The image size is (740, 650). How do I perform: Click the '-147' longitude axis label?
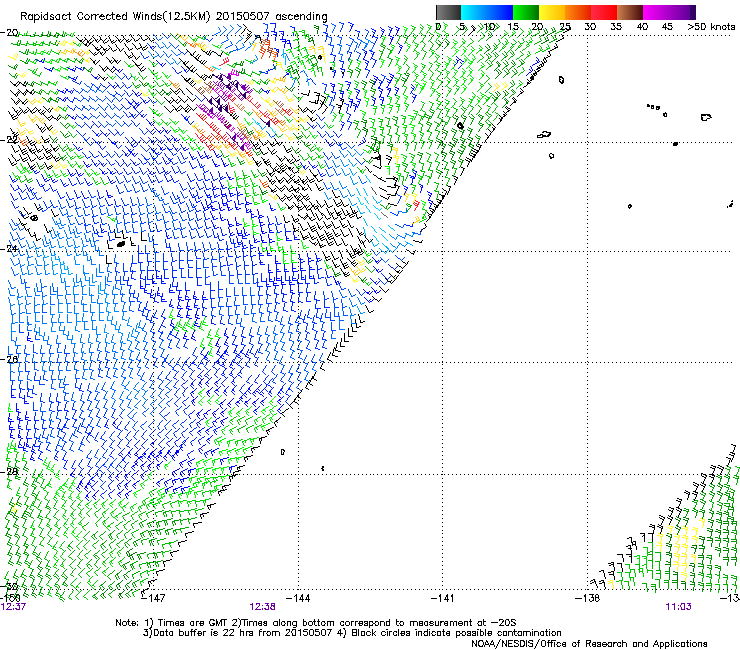click(154, 599)
